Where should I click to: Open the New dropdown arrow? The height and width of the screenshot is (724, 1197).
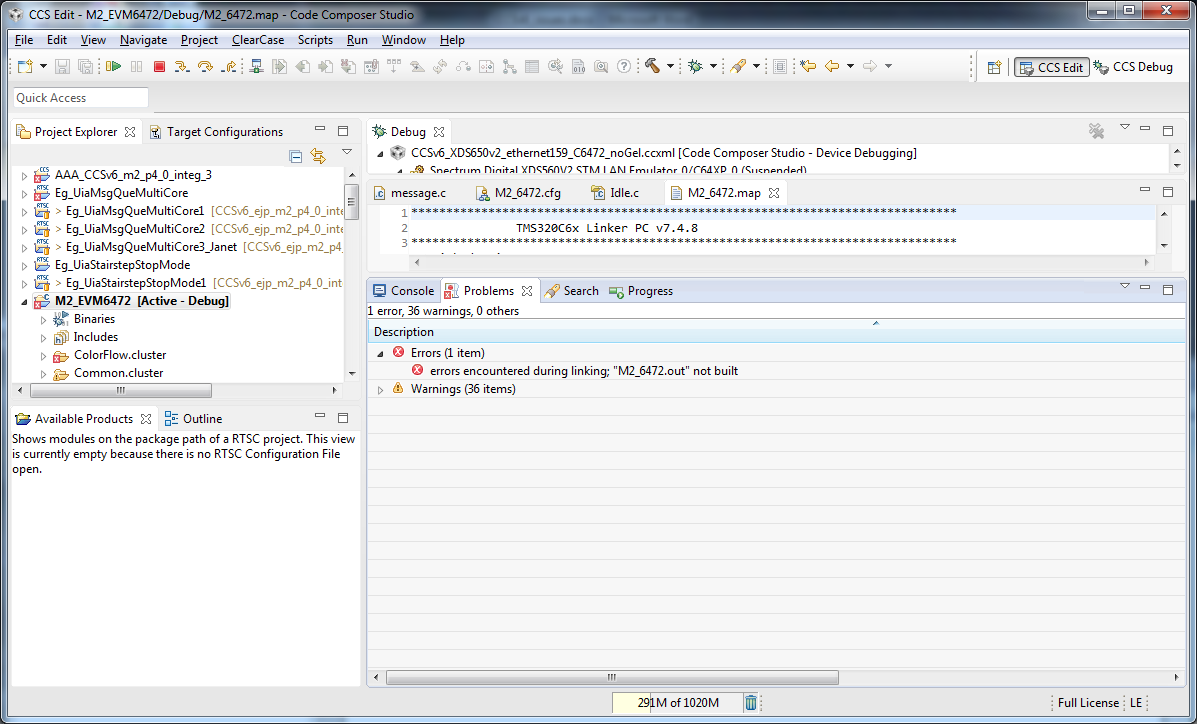pos(44,66)
